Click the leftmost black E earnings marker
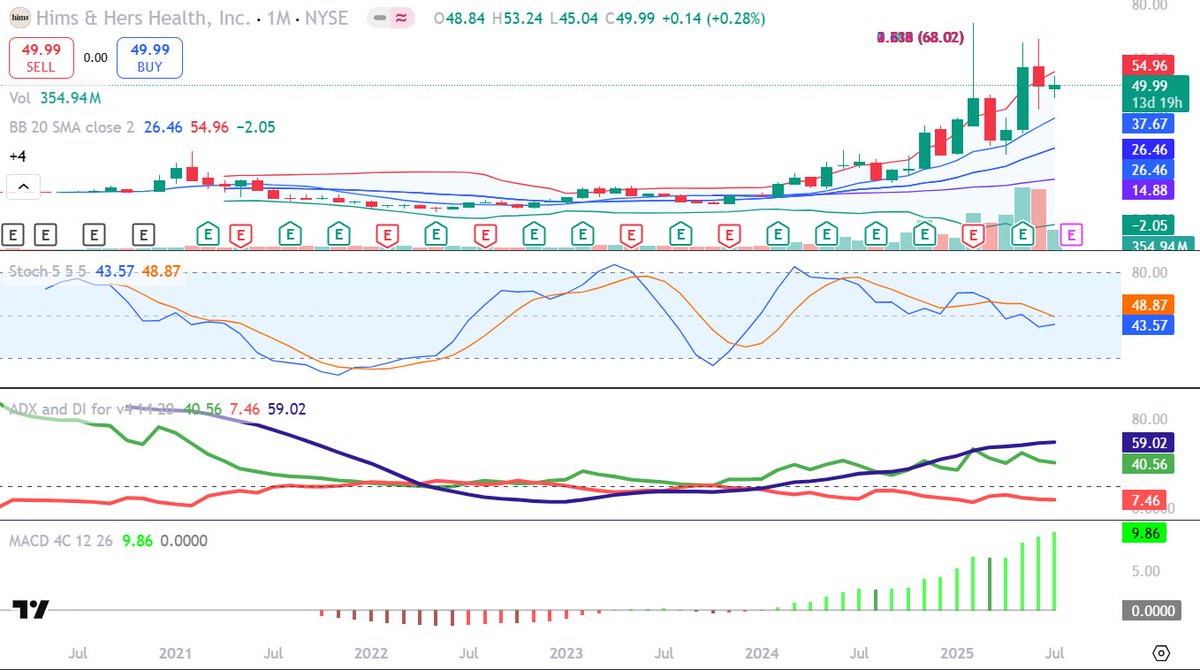The image size is (1200, 670). [14, 235]
